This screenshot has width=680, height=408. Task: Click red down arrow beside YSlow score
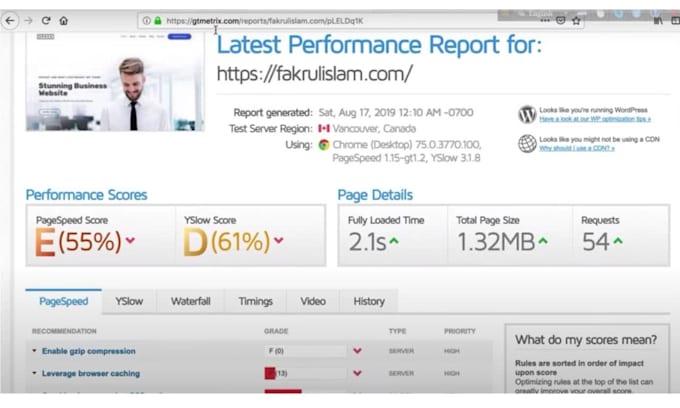coord(278,240)
